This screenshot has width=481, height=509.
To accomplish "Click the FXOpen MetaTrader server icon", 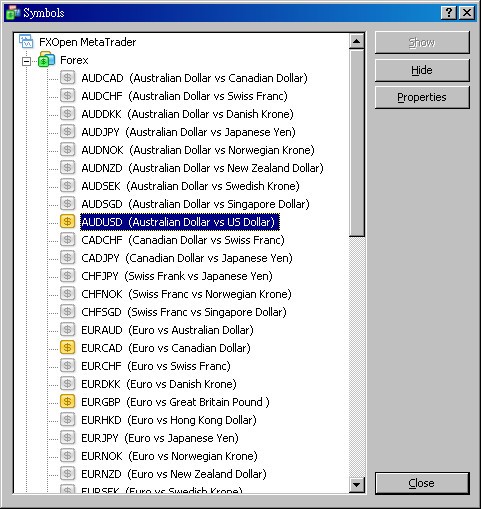I will tap(26, 42).
